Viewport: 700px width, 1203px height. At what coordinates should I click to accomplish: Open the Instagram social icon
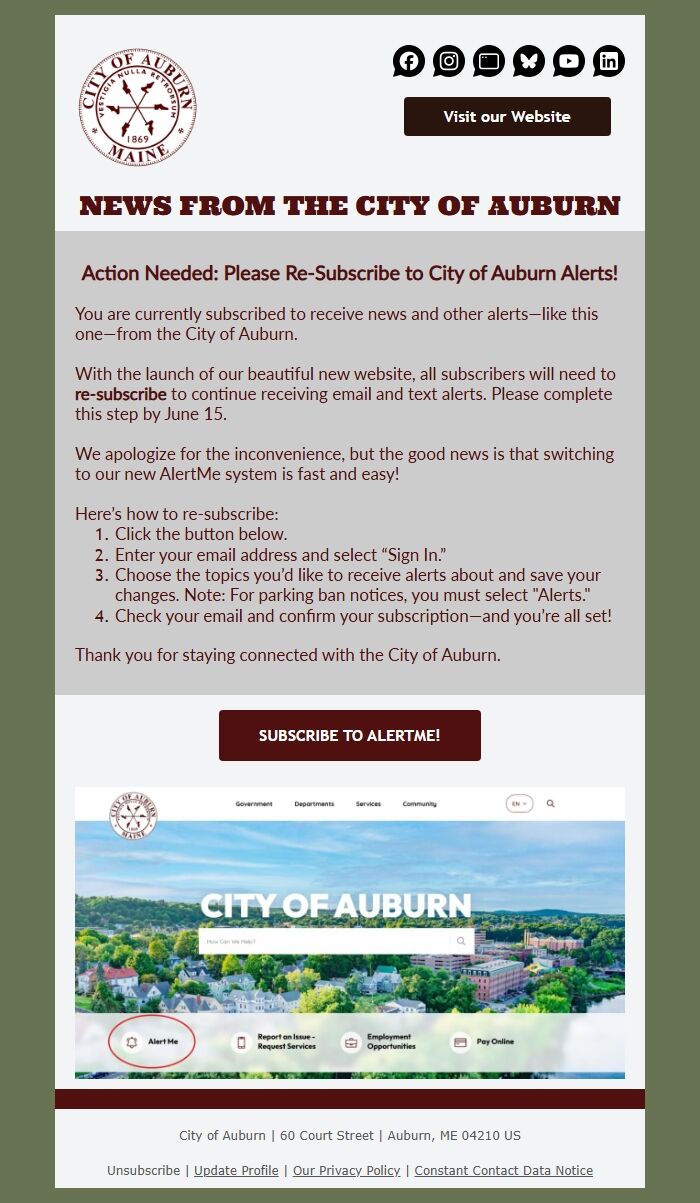click(448, 61)
